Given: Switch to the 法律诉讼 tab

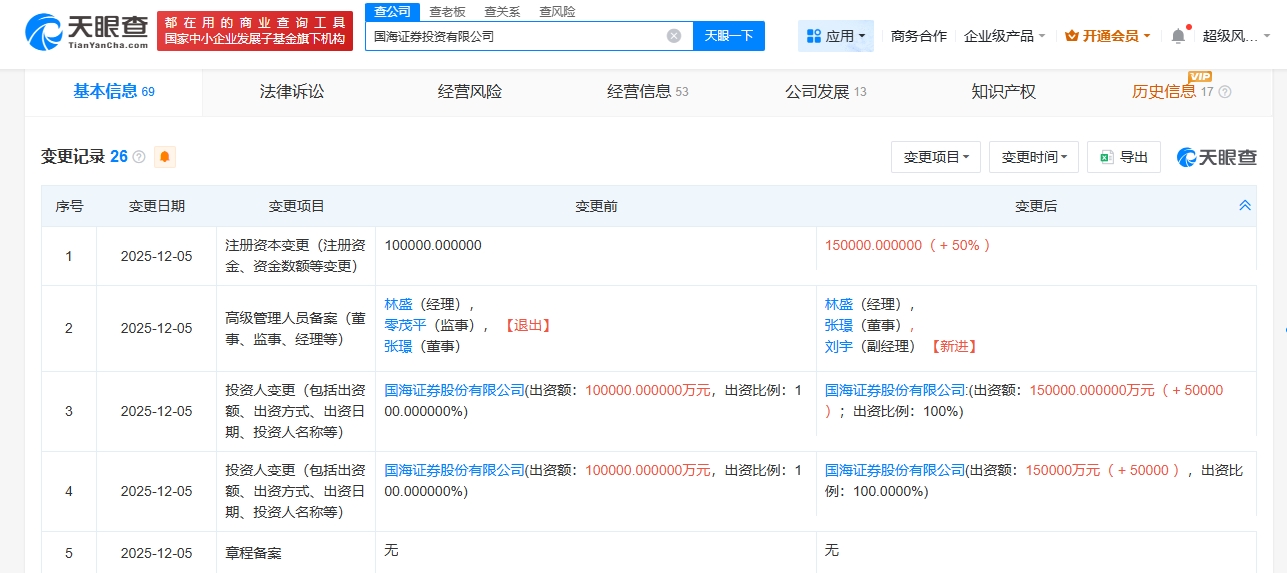Looking at the screenshot, I should [x=292, y=92].
